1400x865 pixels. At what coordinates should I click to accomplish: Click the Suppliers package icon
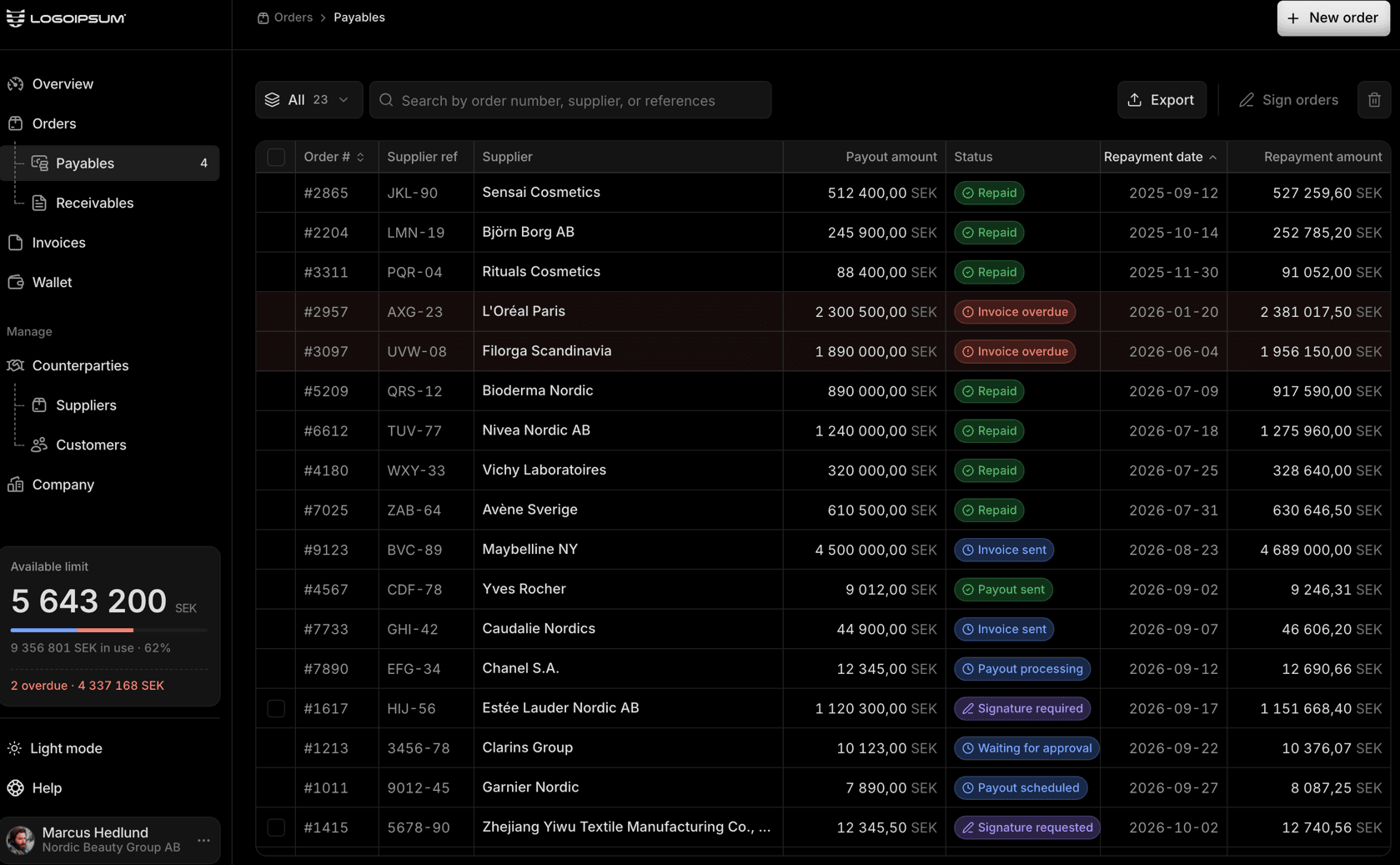click(x=39, y=405)
